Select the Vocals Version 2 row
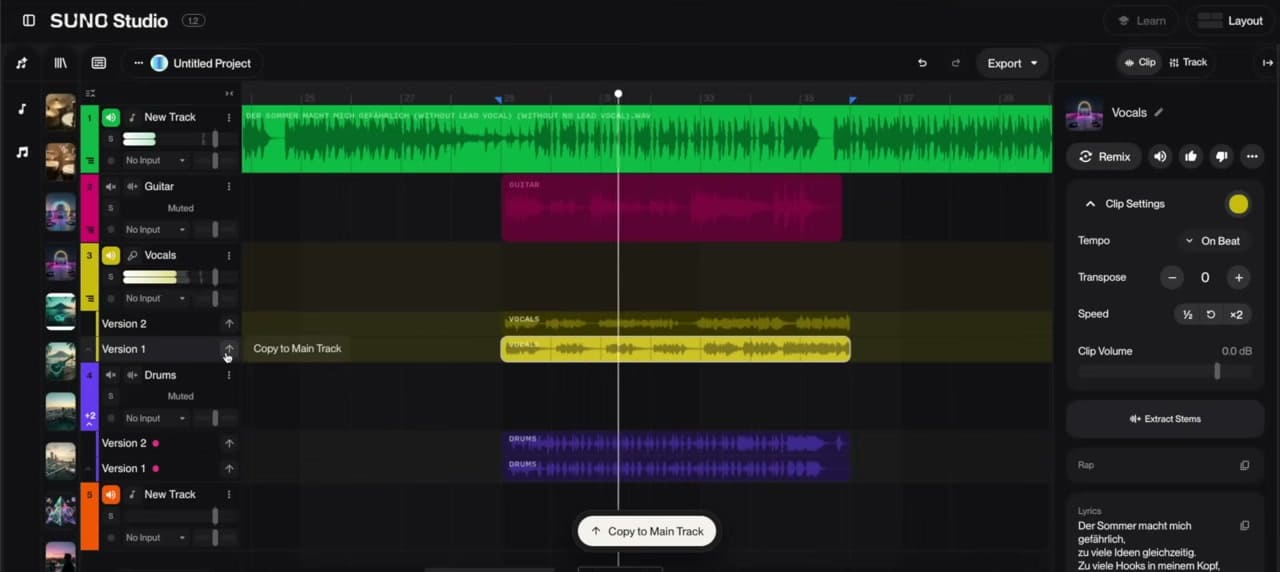This screenshot has width=1280, height=572. pos(168,324)
